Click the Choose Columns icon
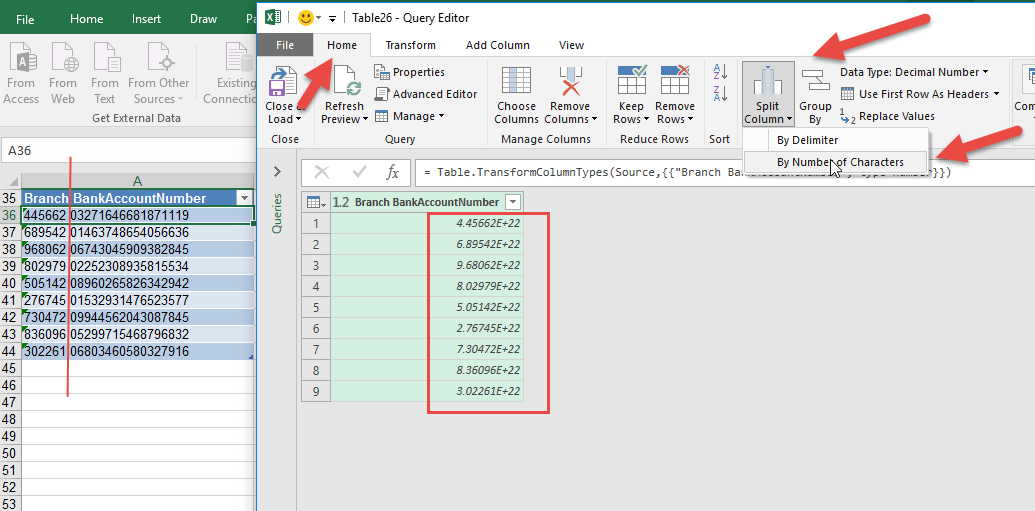1035x511 pixels. (x=516, y=81)
